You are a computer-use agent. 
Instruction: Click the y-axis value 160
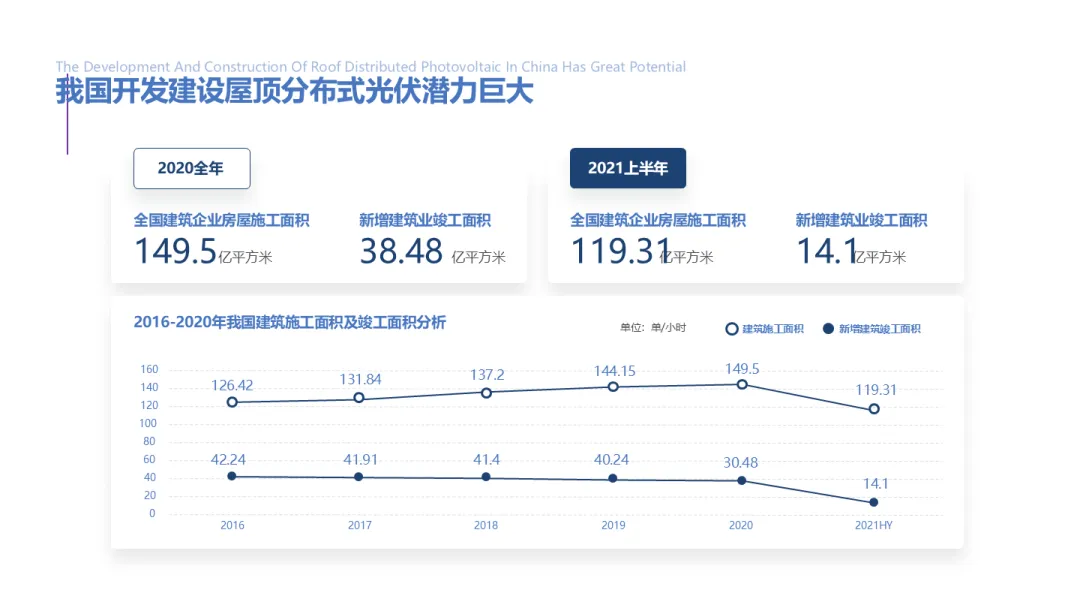click(149, 370)
